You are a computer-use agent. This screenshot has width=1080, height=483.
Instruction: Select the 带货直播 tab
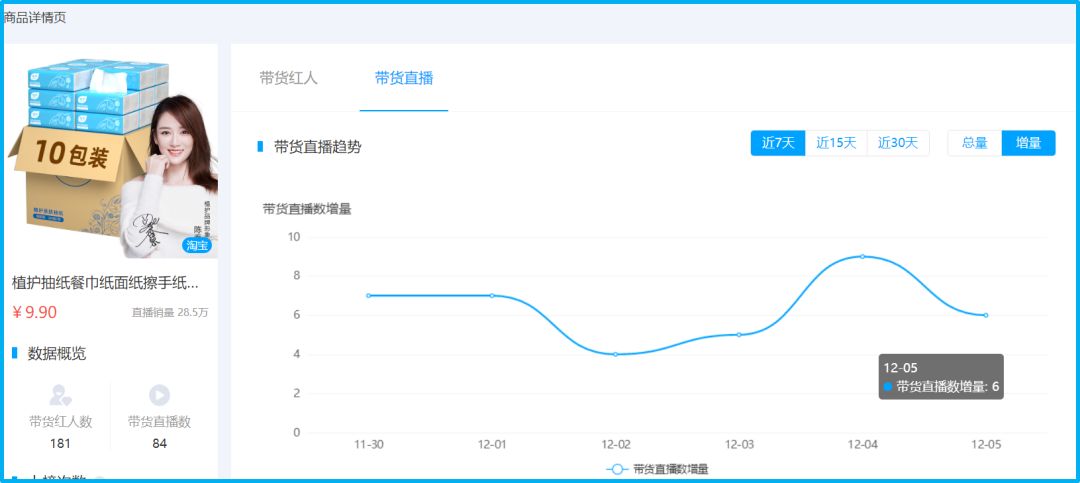tap(404, 78)
